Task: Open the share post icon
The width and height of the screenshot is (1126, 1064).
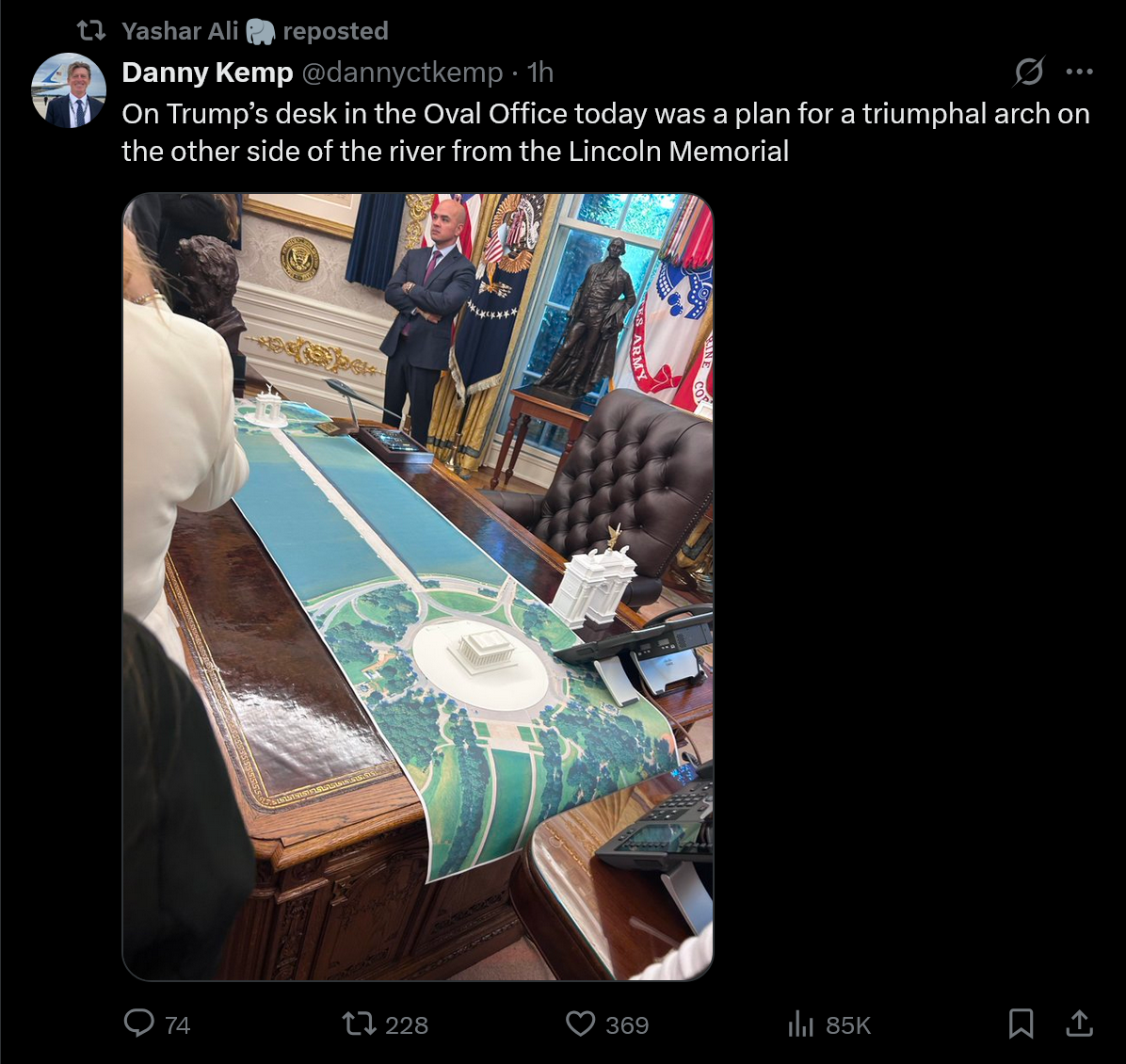Action: click(x=1079, y=1024)
